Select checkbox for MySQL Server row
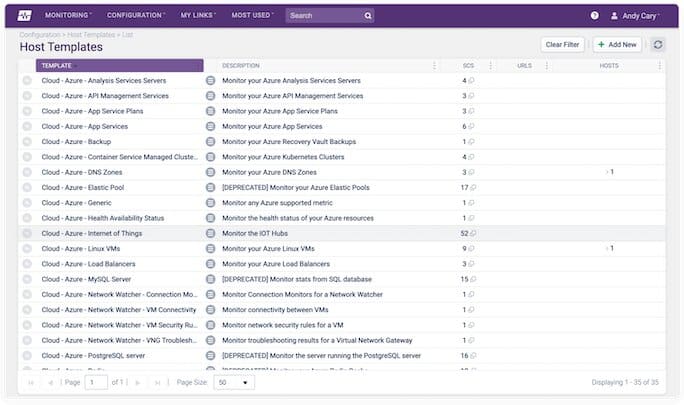 click(27, 279)
